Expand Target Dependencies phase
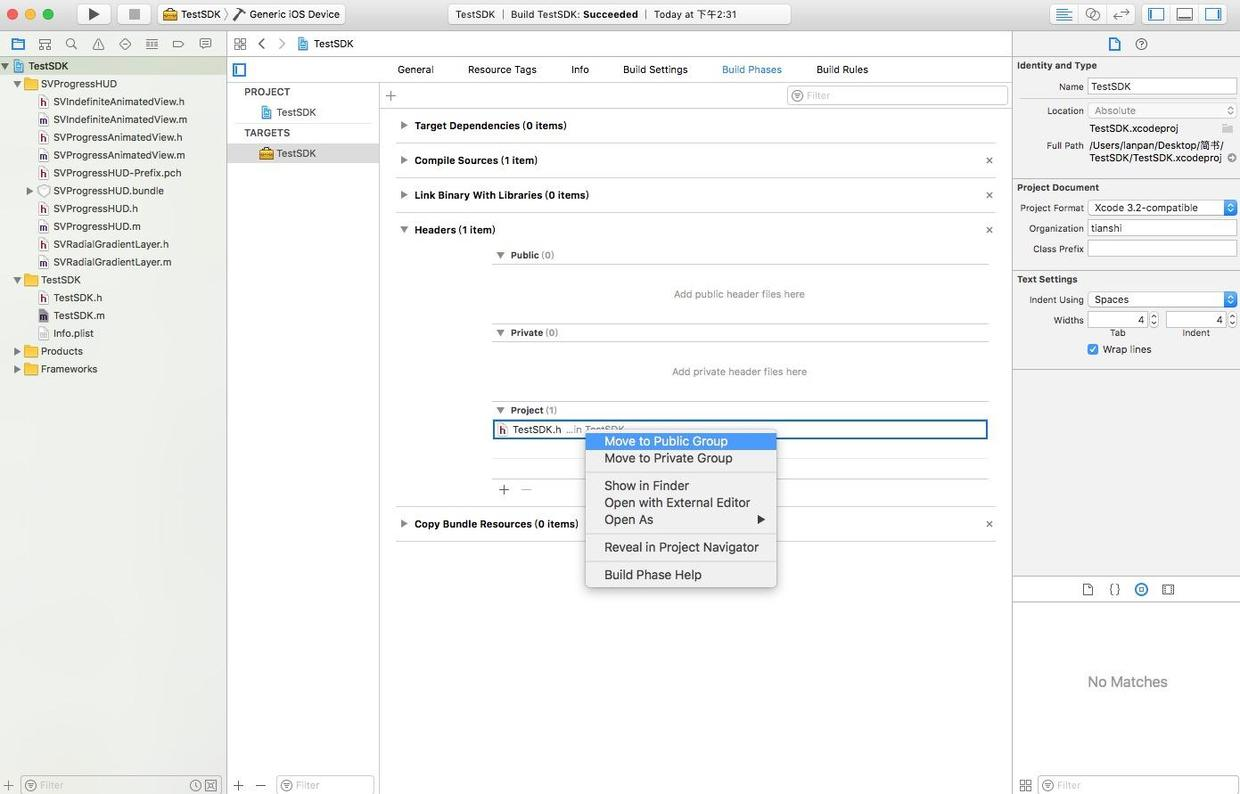 pos(403,126)
